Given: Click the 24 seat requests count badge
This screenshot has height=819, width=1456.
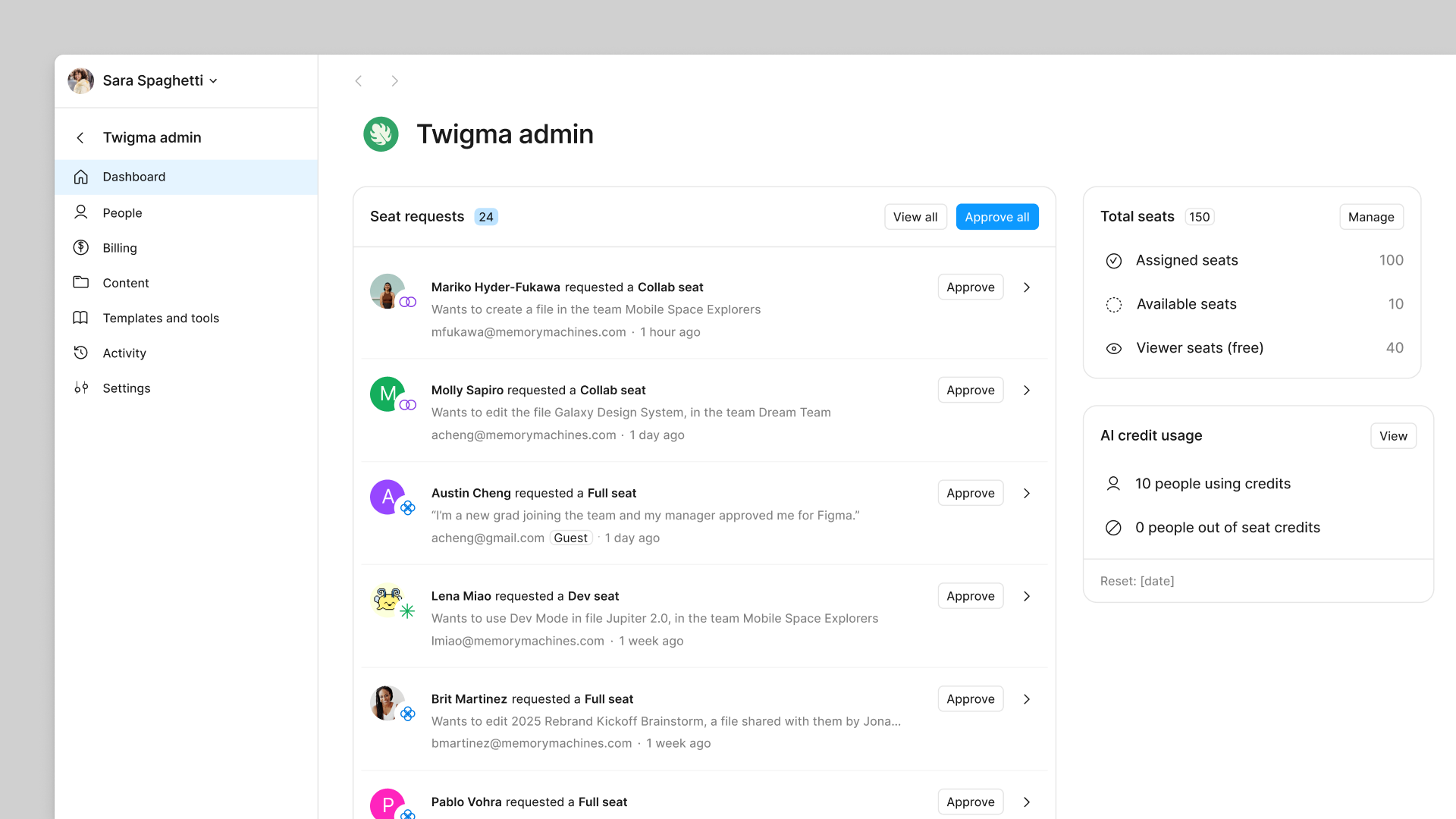Looking at the screenshot, I should click(x=486, y=217).
